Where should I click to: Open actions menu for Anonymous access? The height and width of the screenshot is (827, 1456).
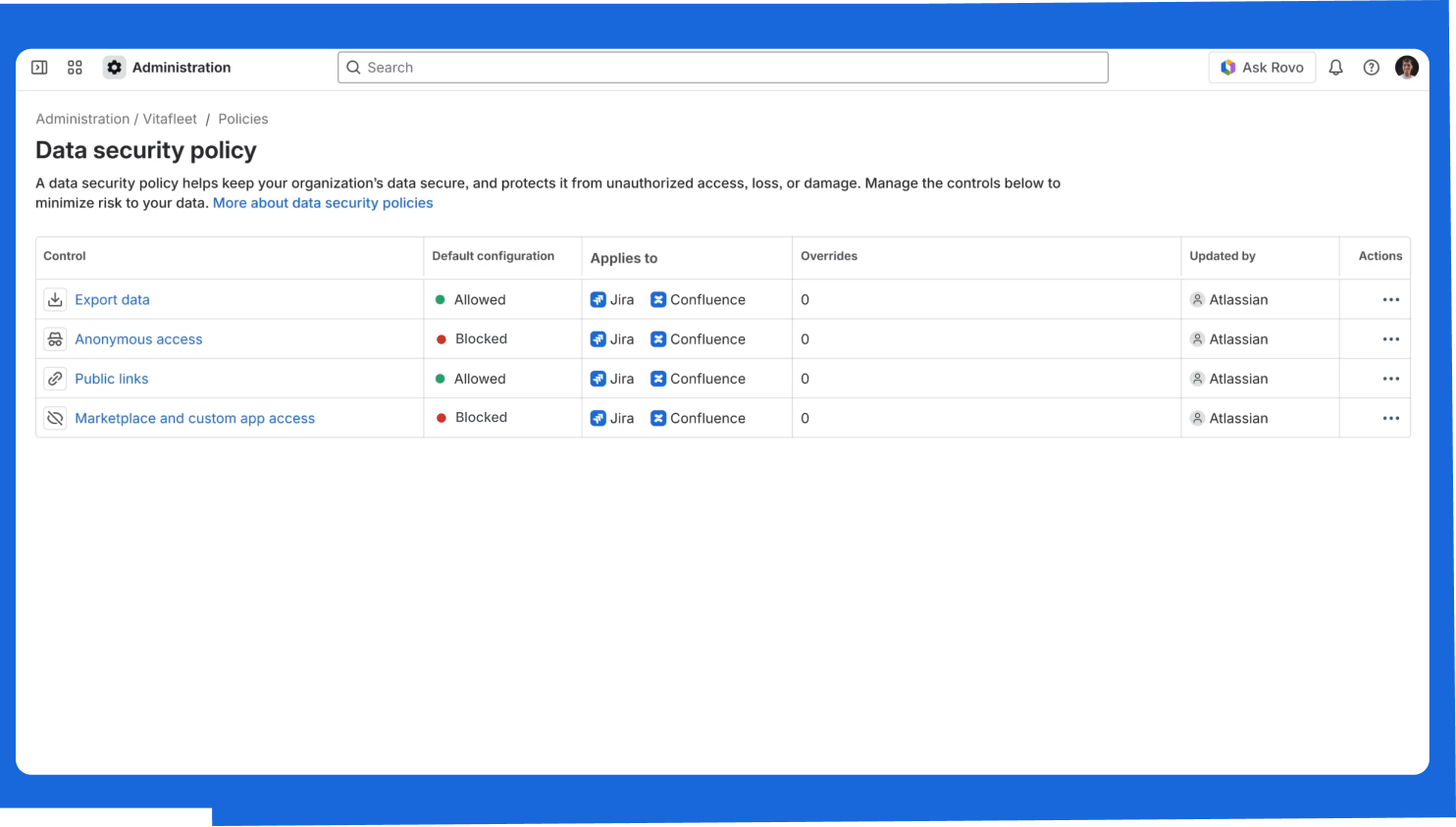pyautogui.click(x=1391, y=339)
